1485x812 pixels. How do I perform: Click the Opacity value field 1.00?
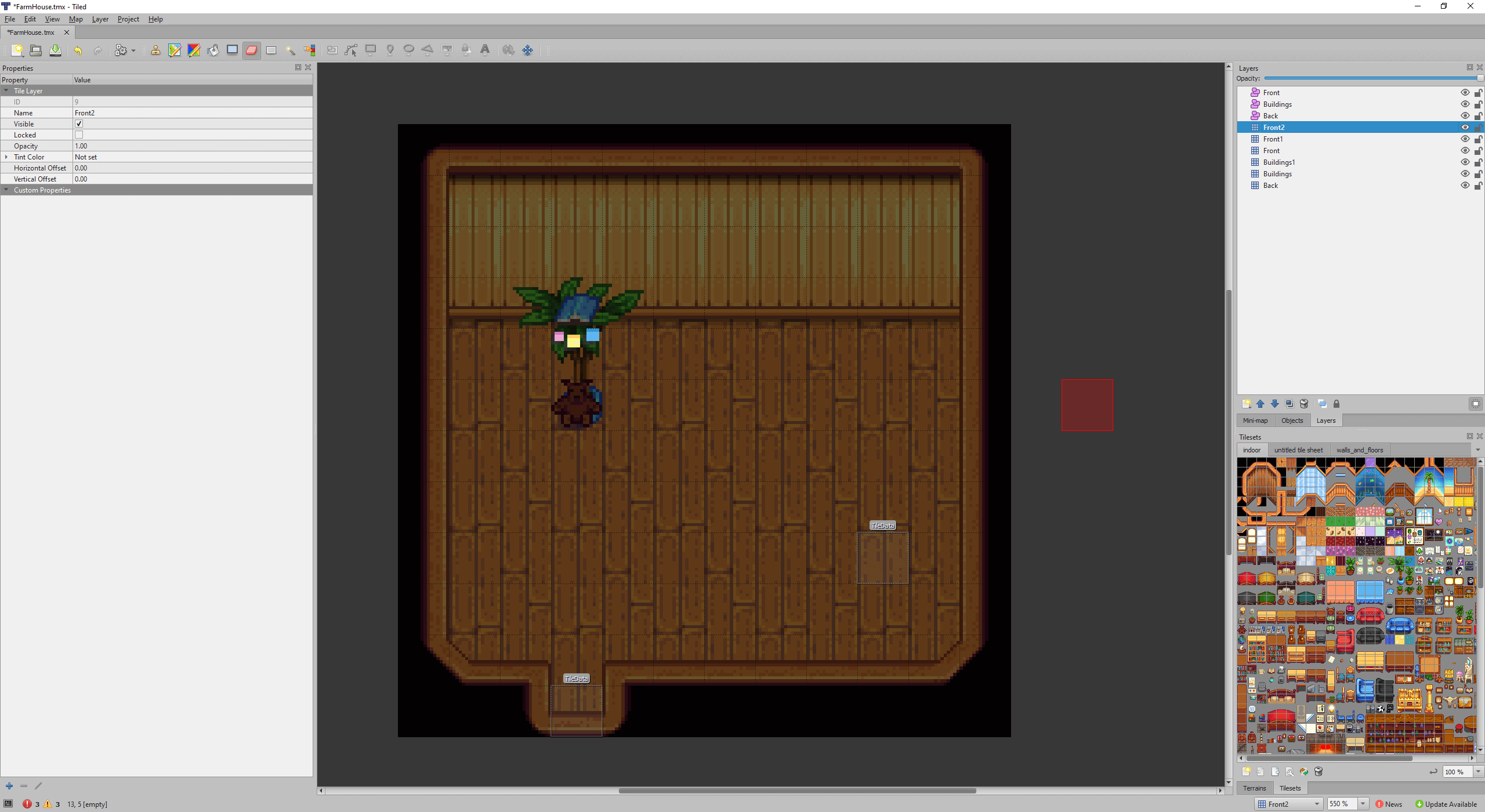click(x=193, y=146)
